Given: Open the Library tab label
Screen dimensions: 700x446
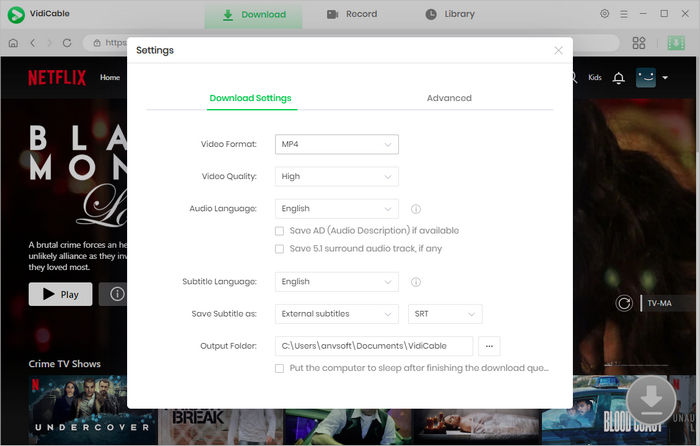Looking at the screenshot, I should (459, 14).
